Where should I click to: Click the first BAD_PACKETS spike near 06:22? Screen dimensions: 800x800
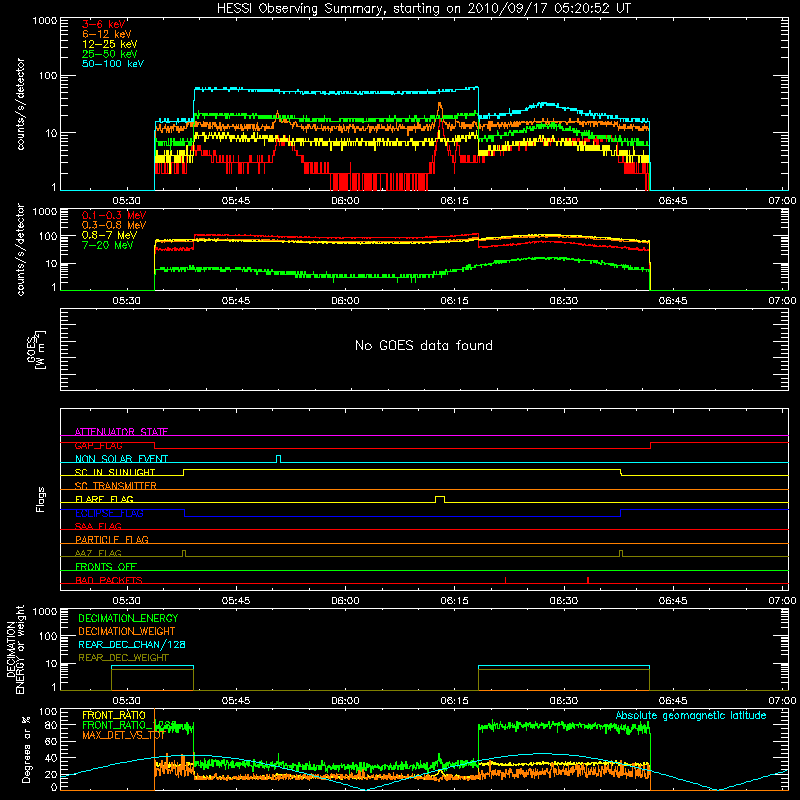pos(506,580)
